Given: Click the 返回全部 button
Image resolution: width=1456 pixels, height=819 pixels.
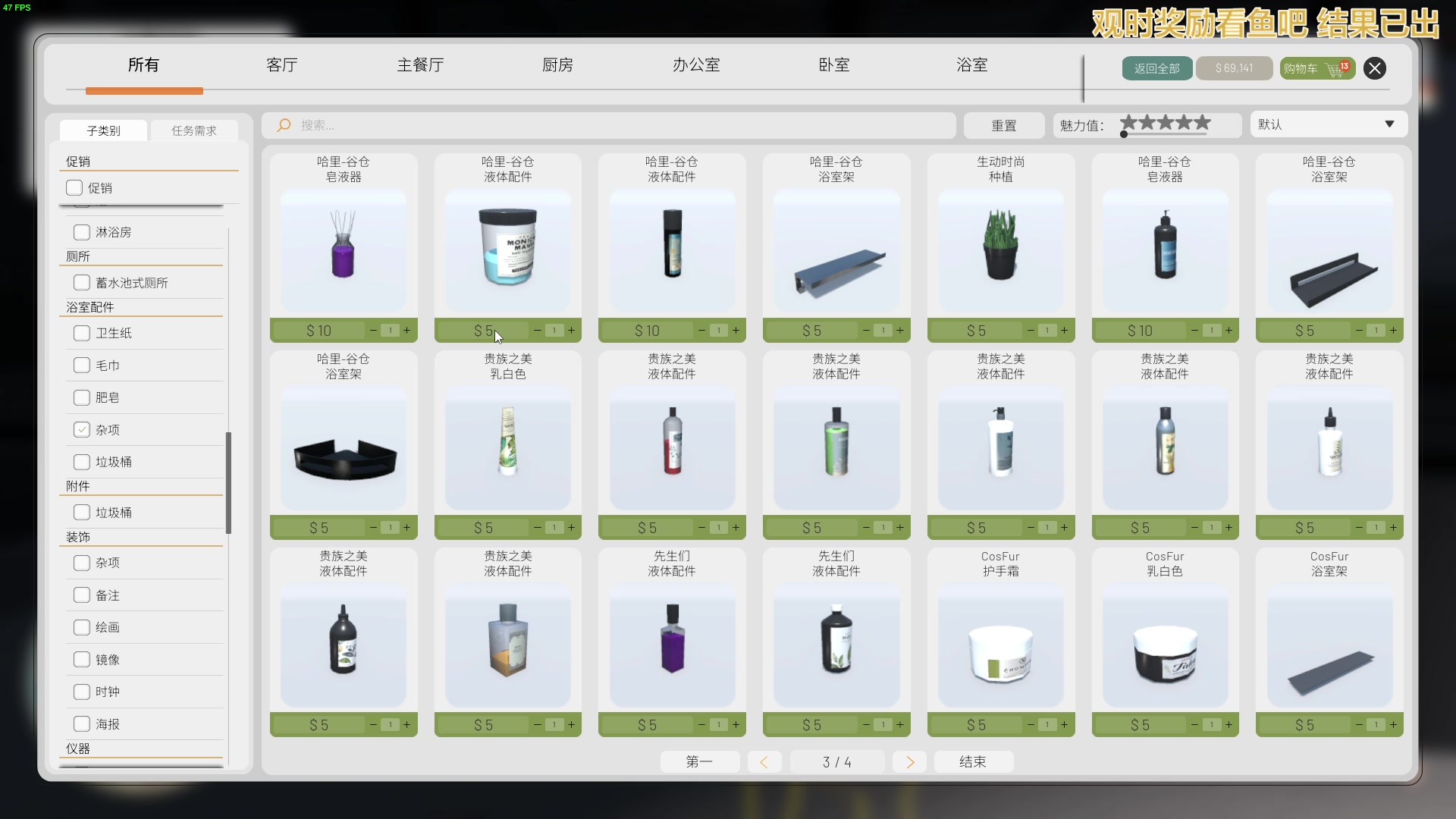Looking at the screenshot, I should click(x=1157, y=68).
